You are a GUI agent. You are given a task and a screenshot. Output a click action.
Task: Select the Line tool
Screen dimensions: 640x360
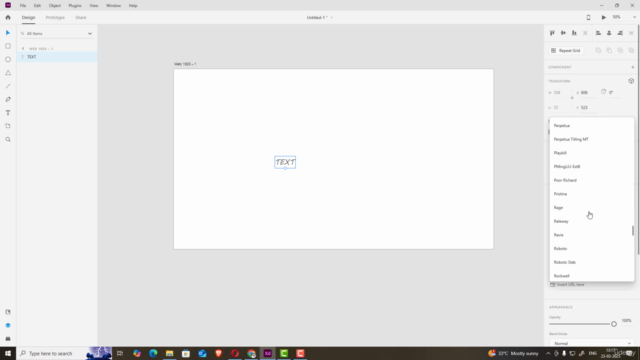click(8, 86)
